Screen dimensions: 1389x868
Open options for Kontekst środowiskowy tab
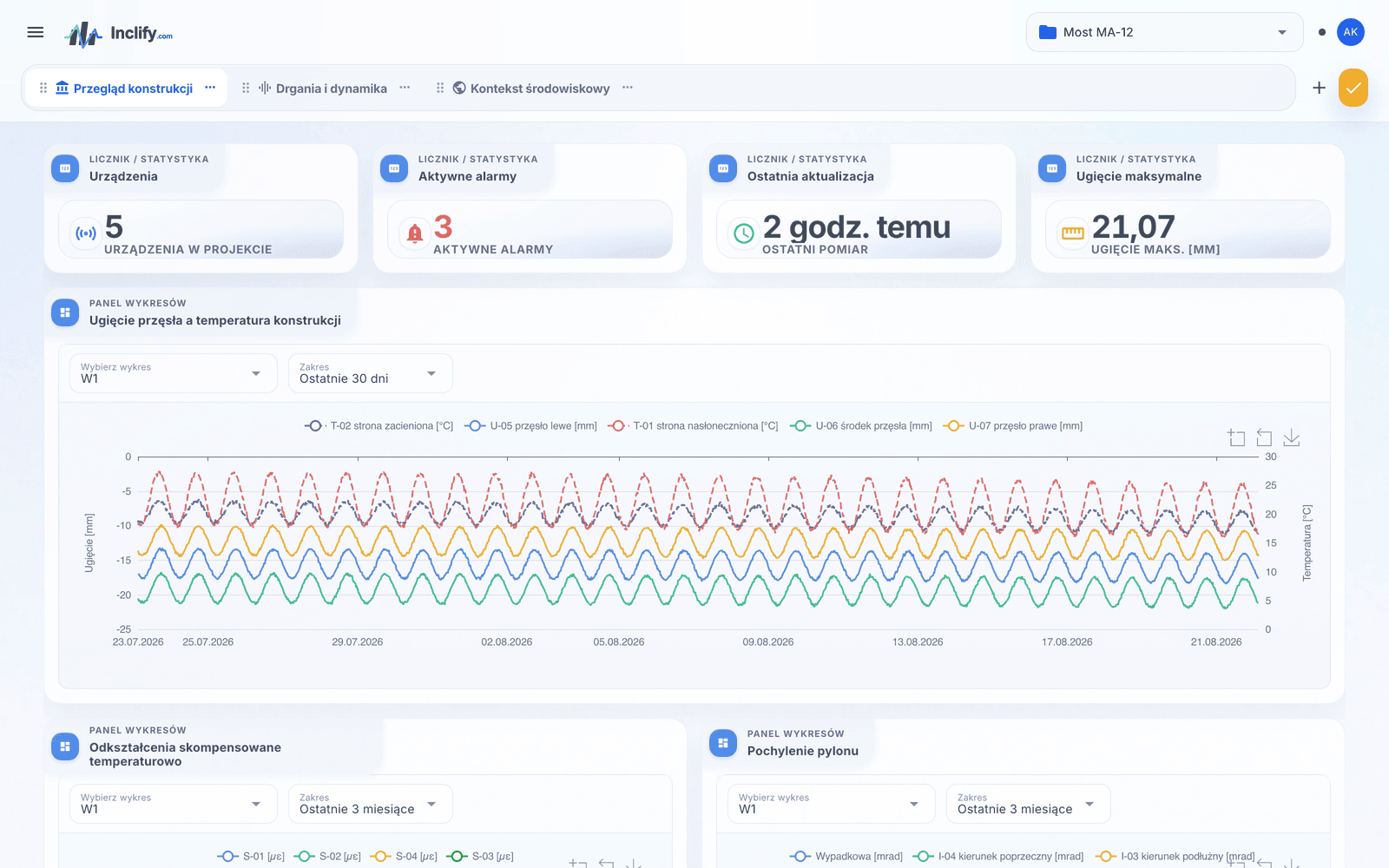coord(628,88)
